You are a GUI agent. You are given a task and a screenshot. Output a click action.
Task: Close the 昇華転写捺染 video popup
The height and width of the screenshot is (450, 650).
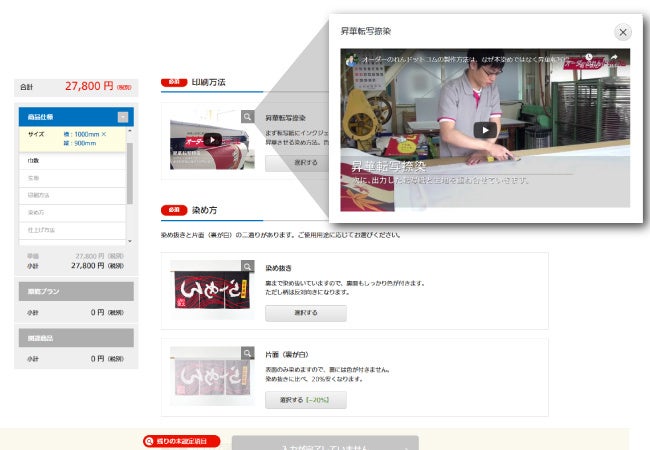coord(623,32)
